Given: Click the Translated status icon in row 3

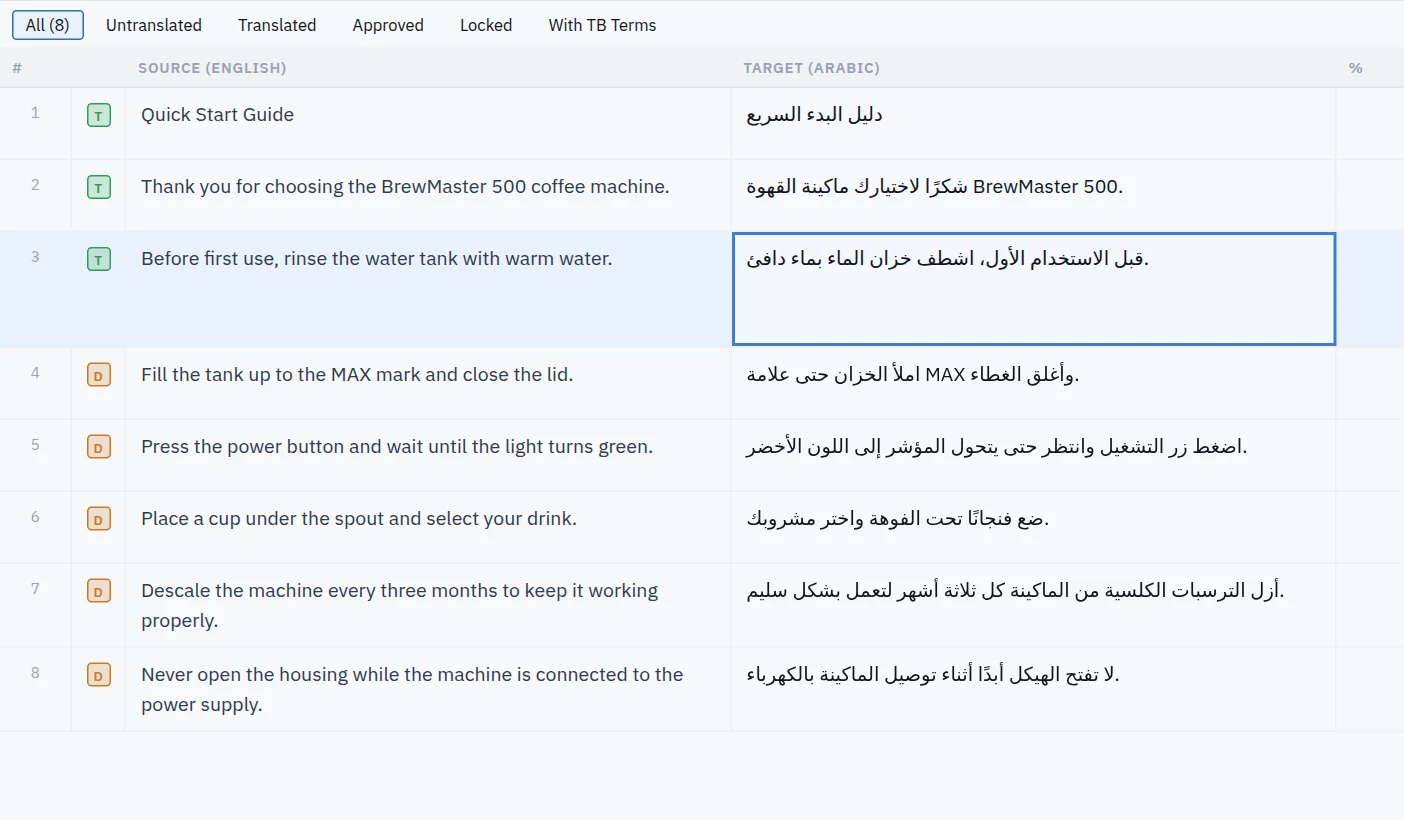Looking at the screenshot, I should pos(98,259).
